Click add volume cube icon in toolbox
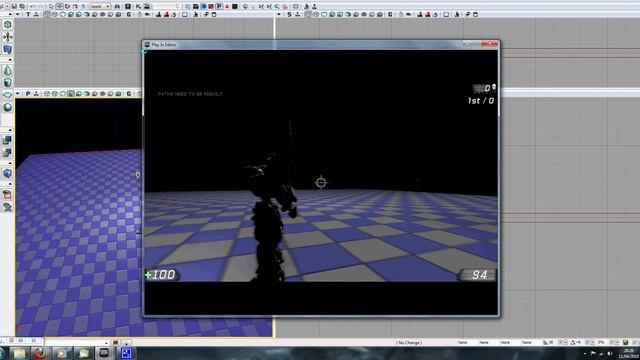Viewport: 640px width, 360px height. [7, 173]
